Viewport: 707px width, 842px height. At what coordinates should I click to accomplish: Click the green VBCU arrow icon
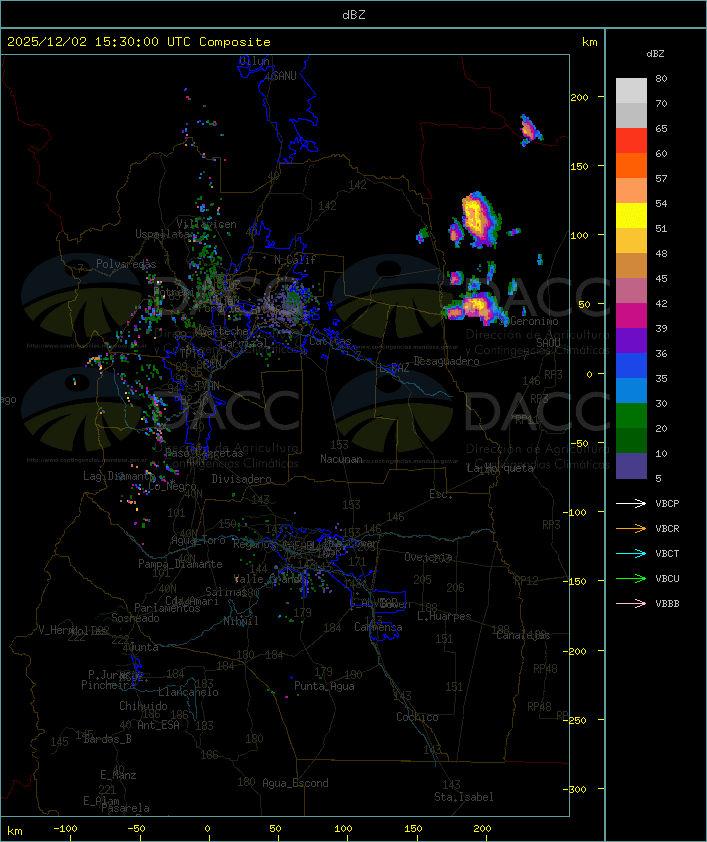pyautogui.click(x=631, y=578)
